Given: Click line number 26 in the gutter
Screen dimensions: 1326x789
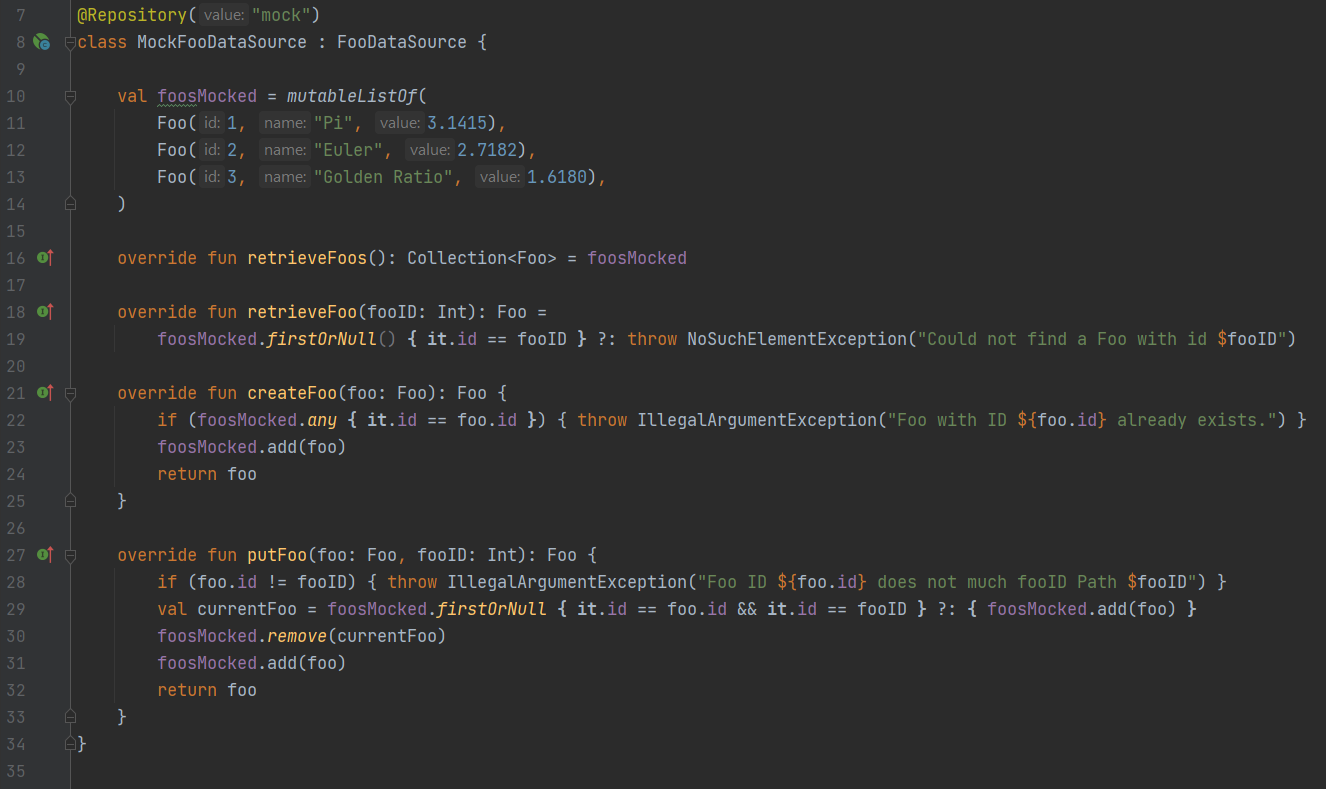Looking at the screenshot, I should pos(16,528).
